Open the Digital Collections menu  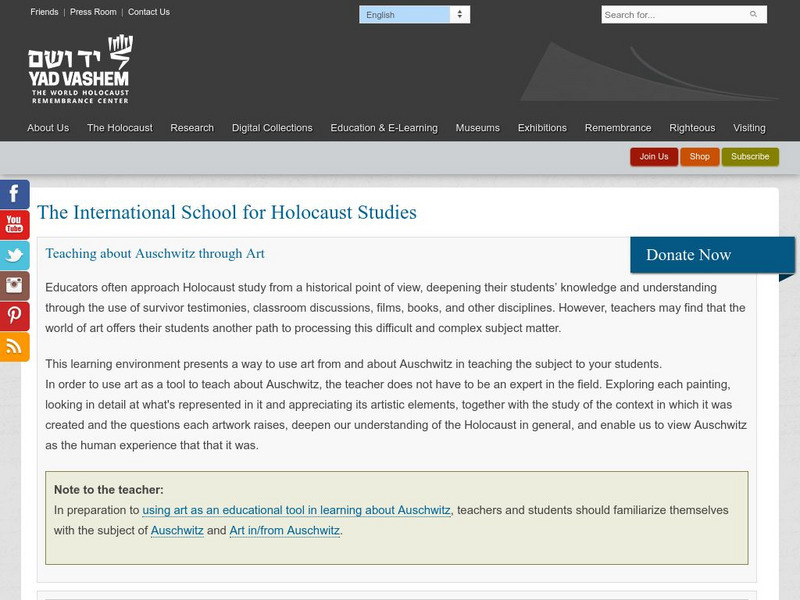pos(272,128)
